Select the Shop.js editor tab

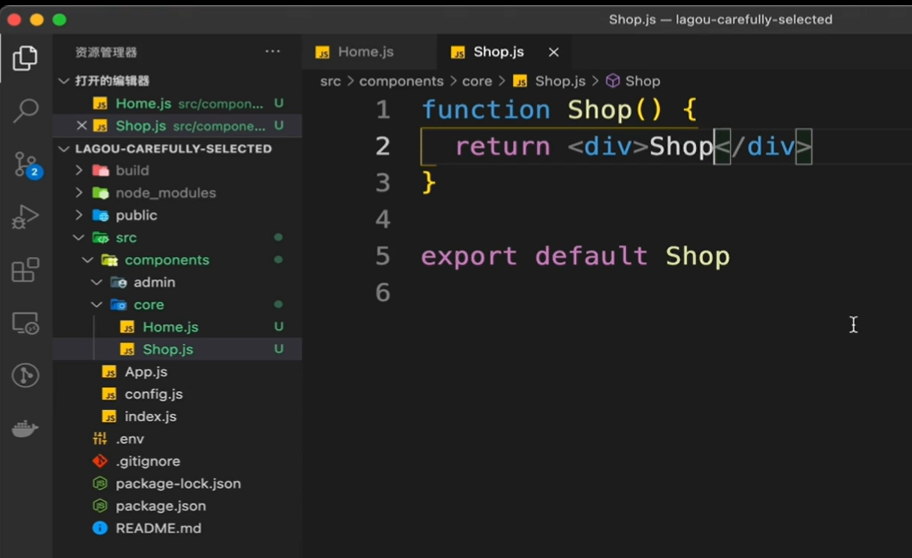[504, 52]
